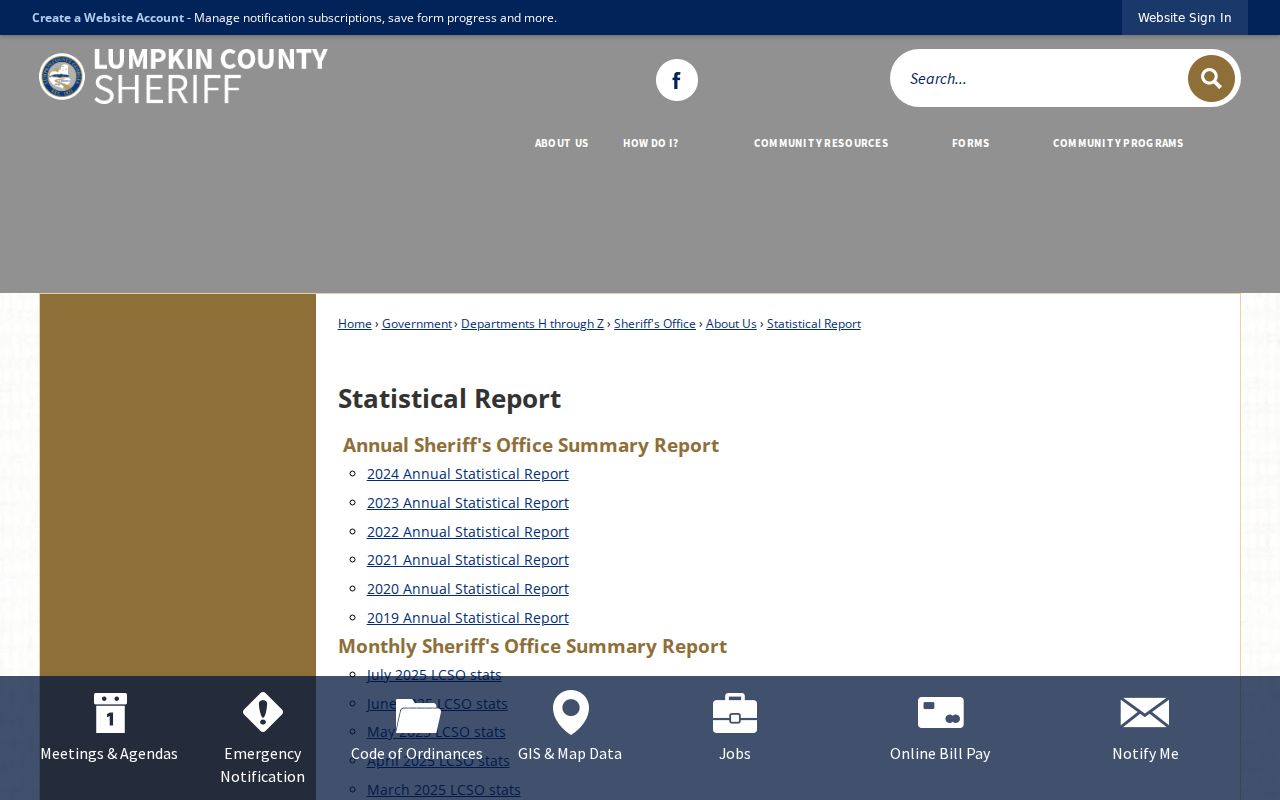
Task: Go to Home breadcrumb
Action: [x=355, y=323]
